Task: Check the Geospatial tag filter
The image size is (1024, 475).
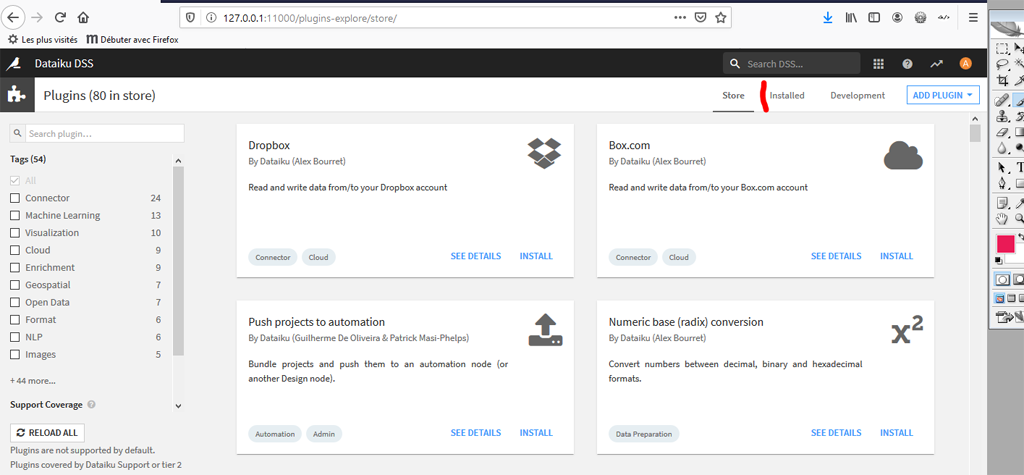Action: (x=15, y=285)
